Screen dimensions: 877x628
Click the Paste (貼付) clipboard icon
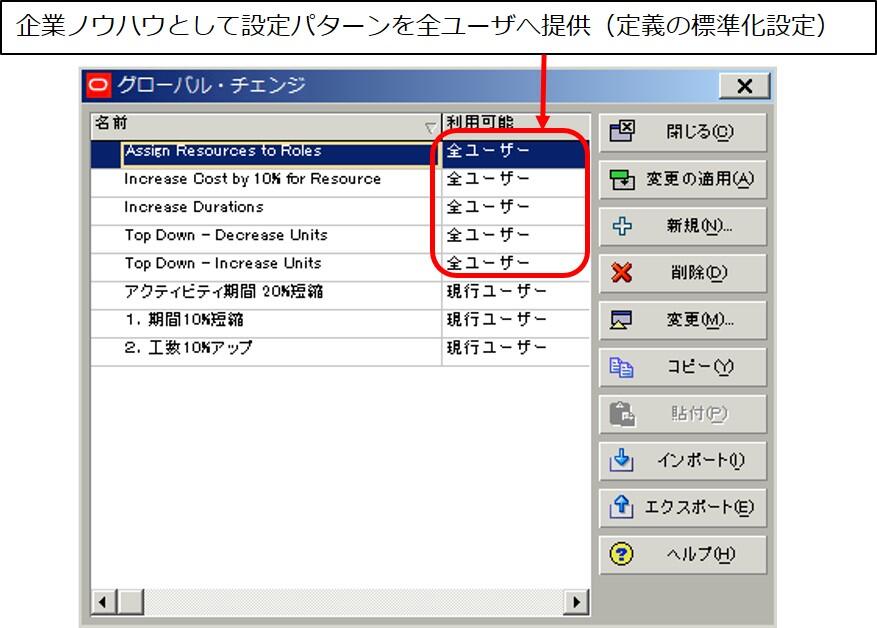point(622,414)
